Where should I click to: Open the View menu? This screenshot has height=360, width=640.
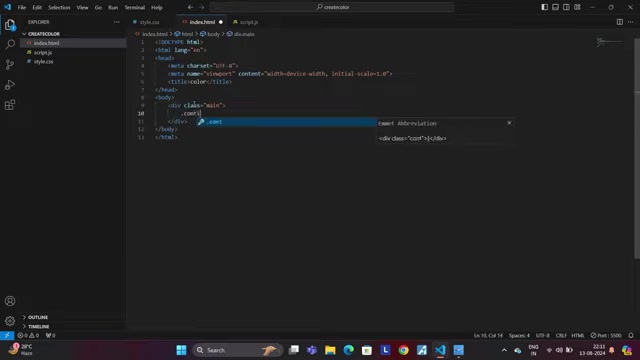[82, 7]
